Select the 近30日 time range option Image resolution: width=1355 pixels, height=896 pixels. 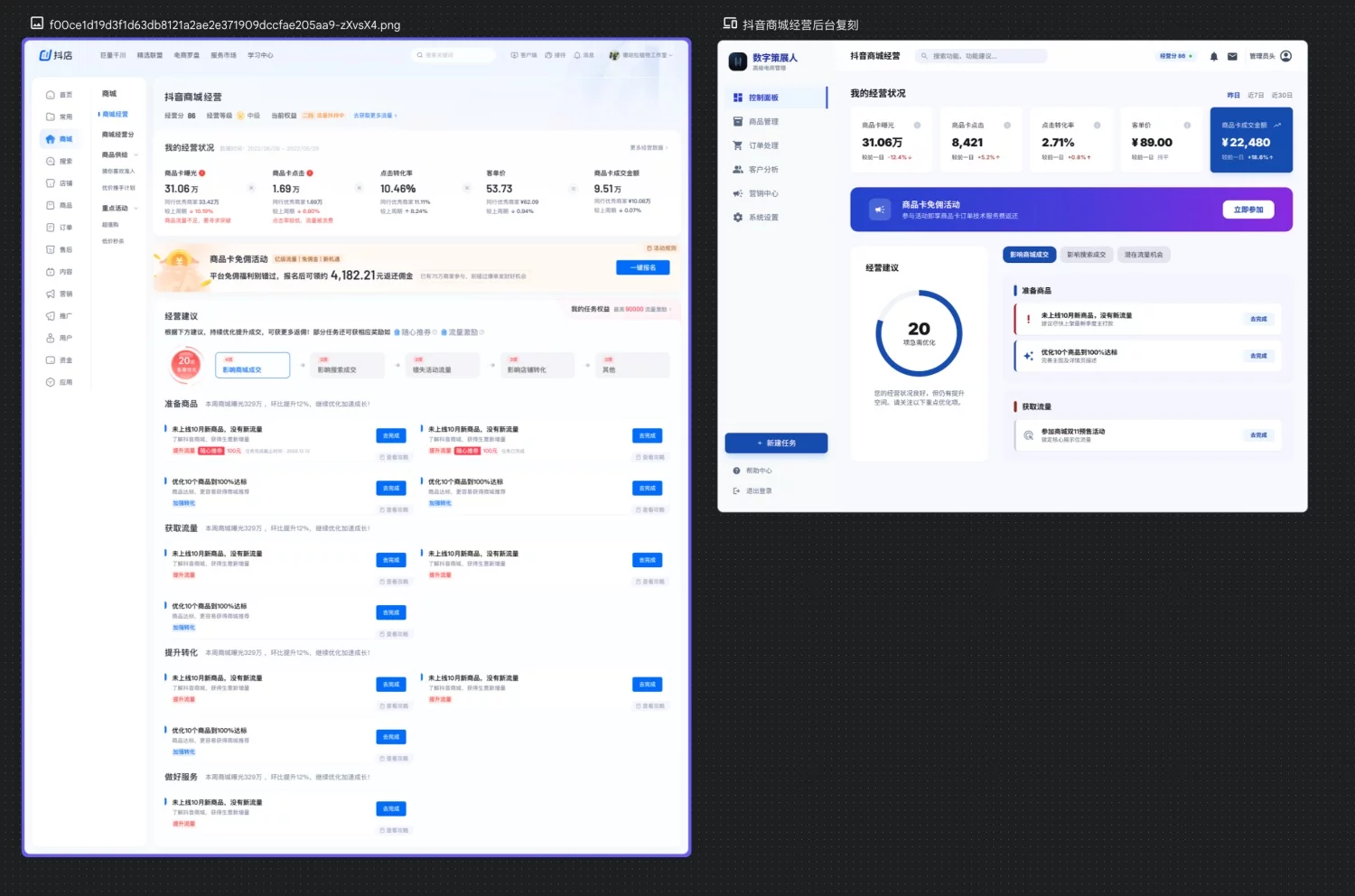coord(1281,95)
